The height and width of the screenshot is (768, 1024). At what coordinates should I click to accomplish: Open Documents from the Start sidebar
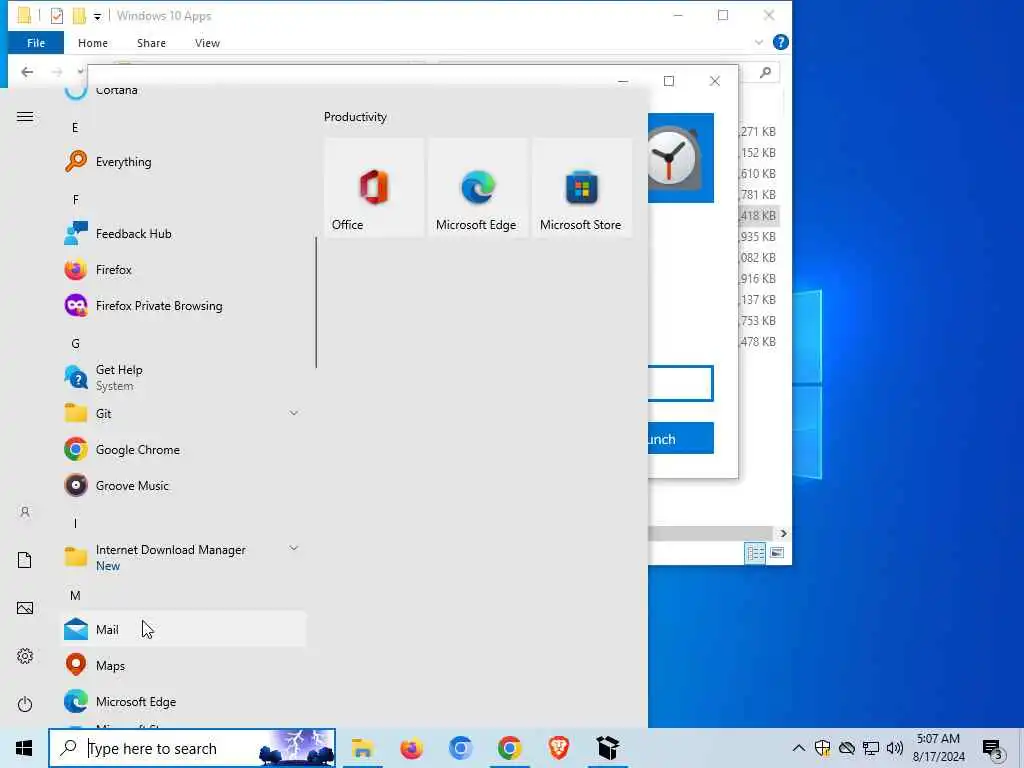25,560
